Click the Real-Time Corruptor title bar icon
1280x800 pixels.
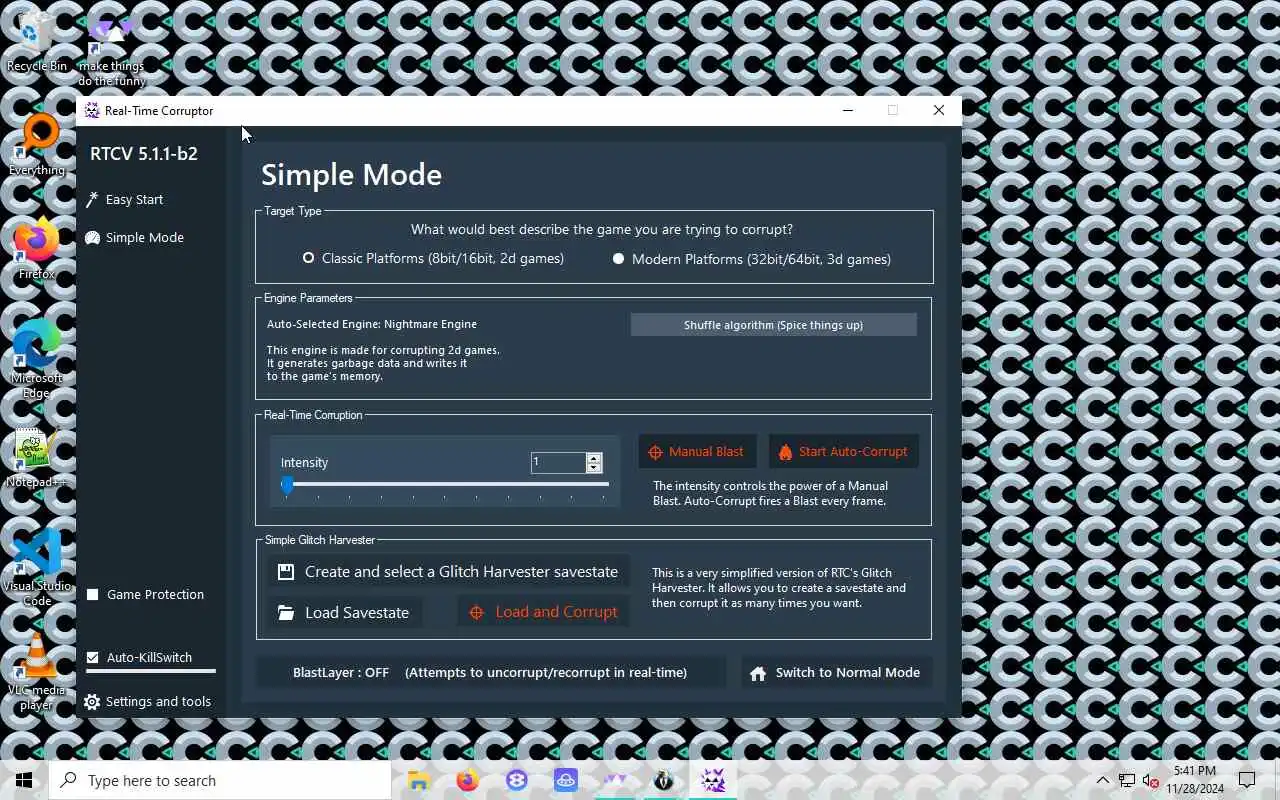pyautogui.click(x=92, y=110)
